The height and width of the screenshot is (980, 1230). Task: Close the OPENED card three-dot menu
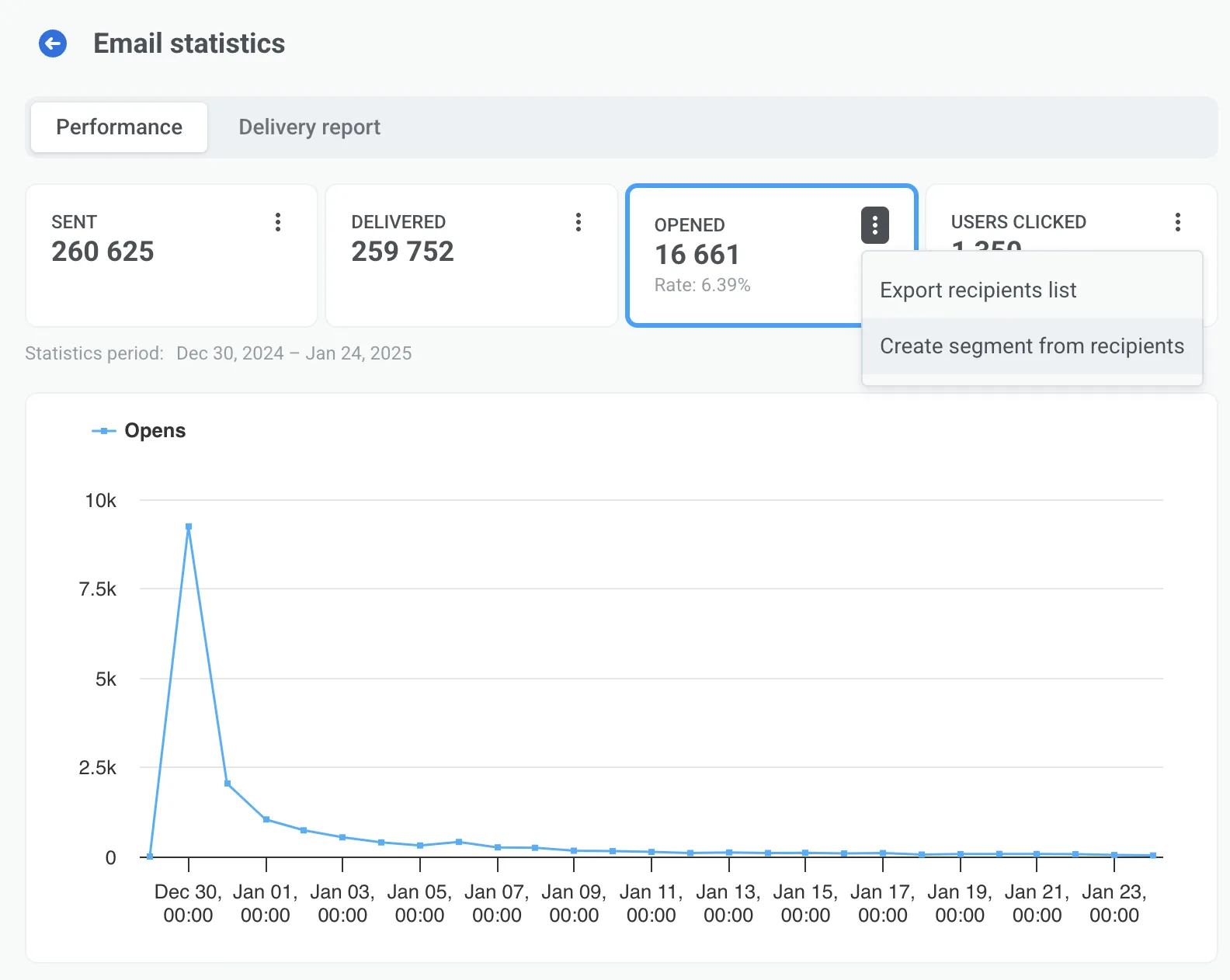[x=874, y=225]
